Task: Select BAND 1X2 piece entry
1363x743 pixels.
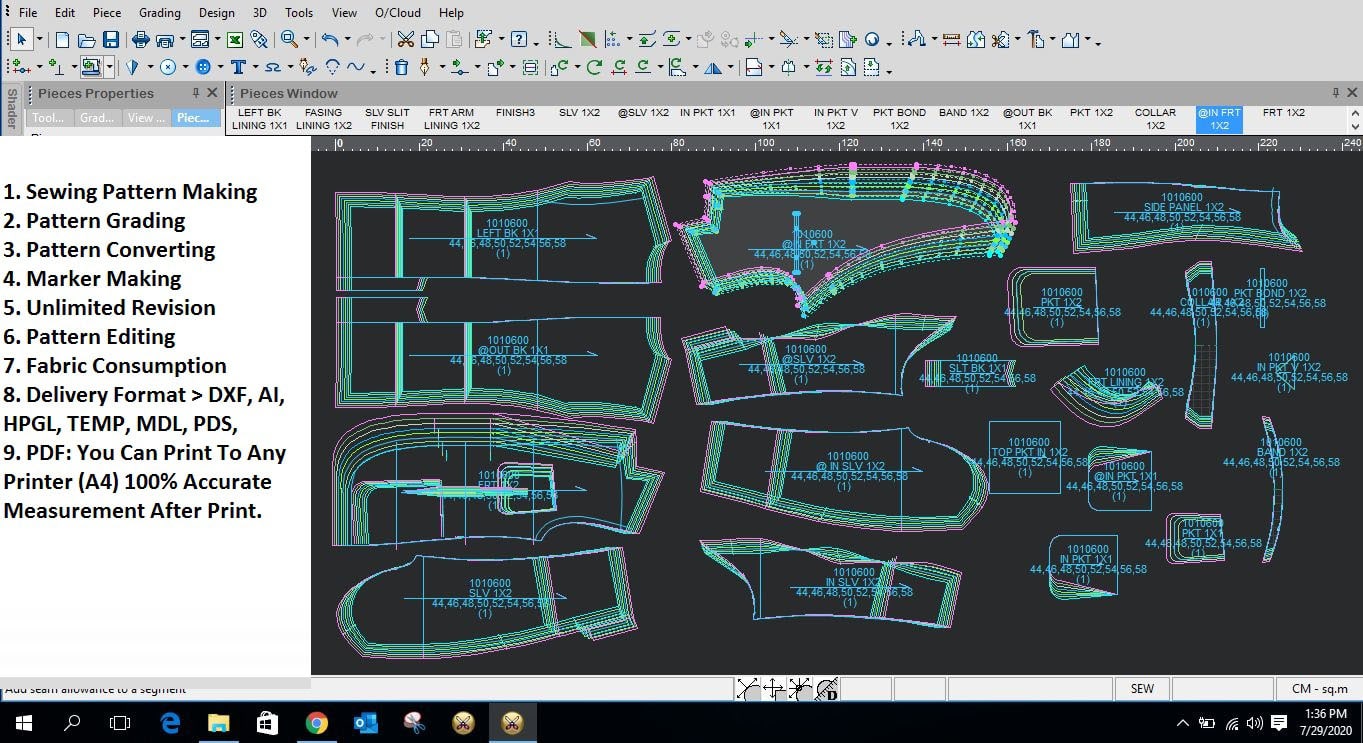Action: tap(964, 113)
